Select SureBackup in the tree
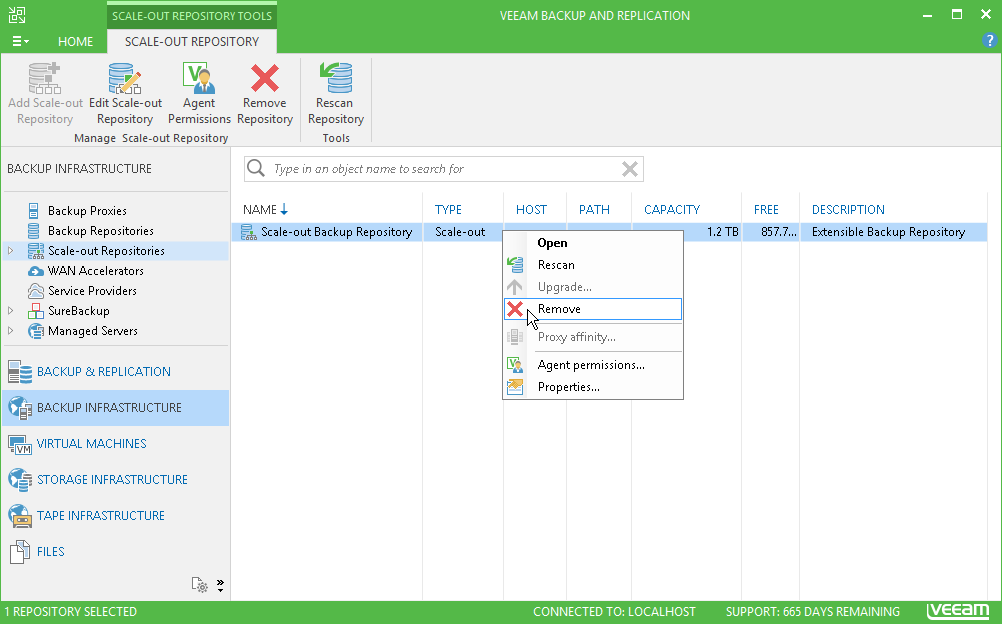1002x624 pixels. pyautogui.click(x=79, y=311)
